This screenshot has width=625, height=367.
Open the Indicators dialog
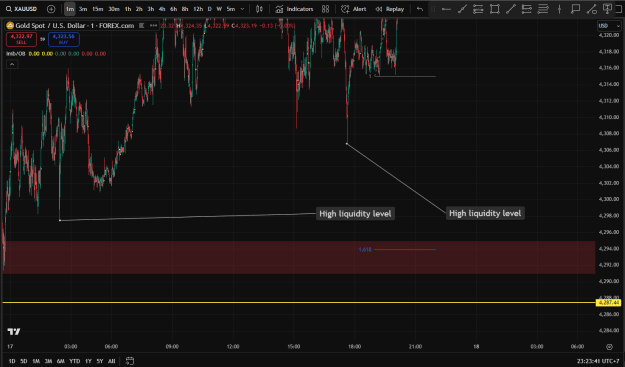[x=294, y=9]
